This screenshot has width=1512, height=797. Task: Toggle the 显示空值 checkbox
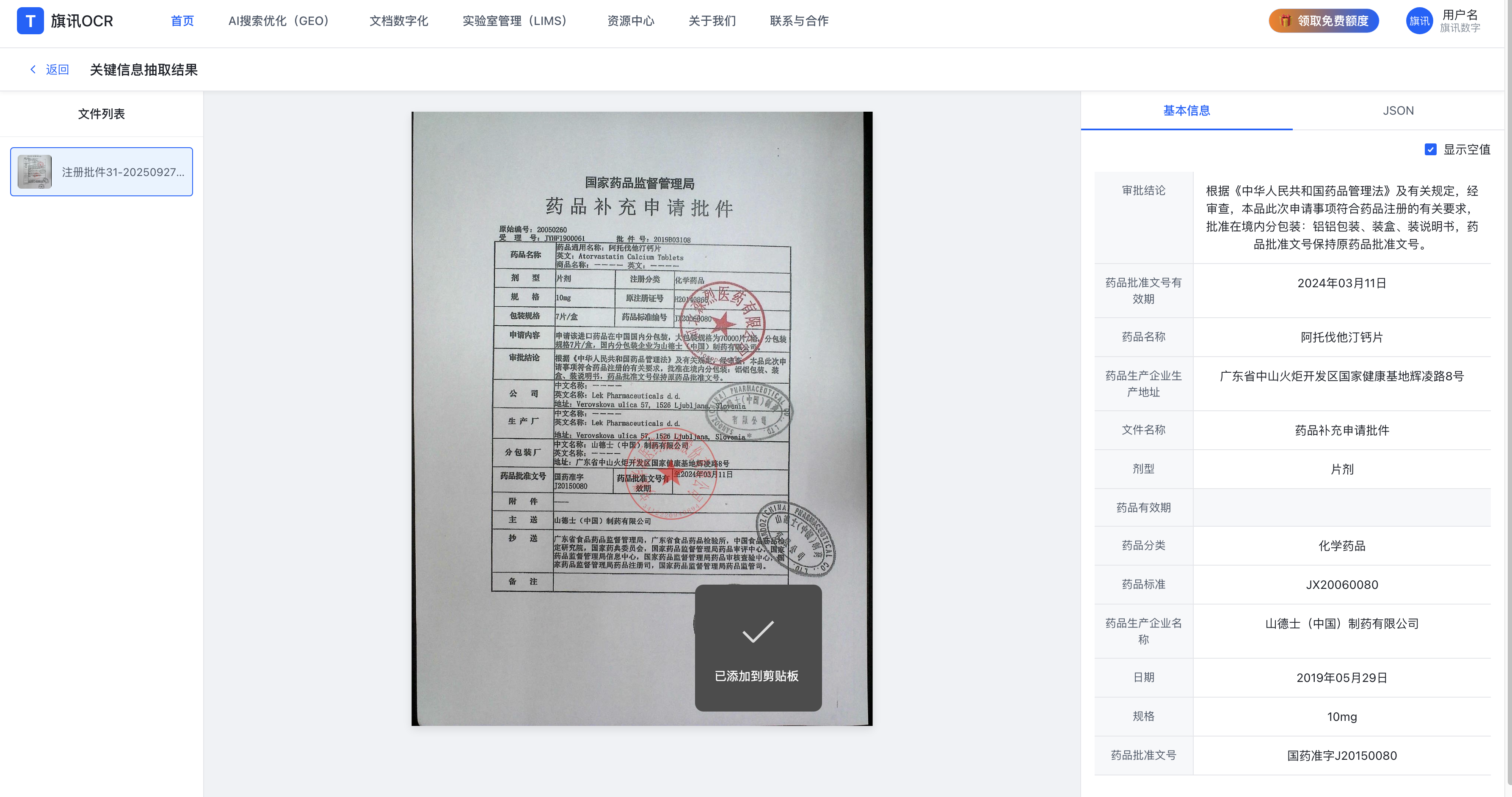point(1430,150)
